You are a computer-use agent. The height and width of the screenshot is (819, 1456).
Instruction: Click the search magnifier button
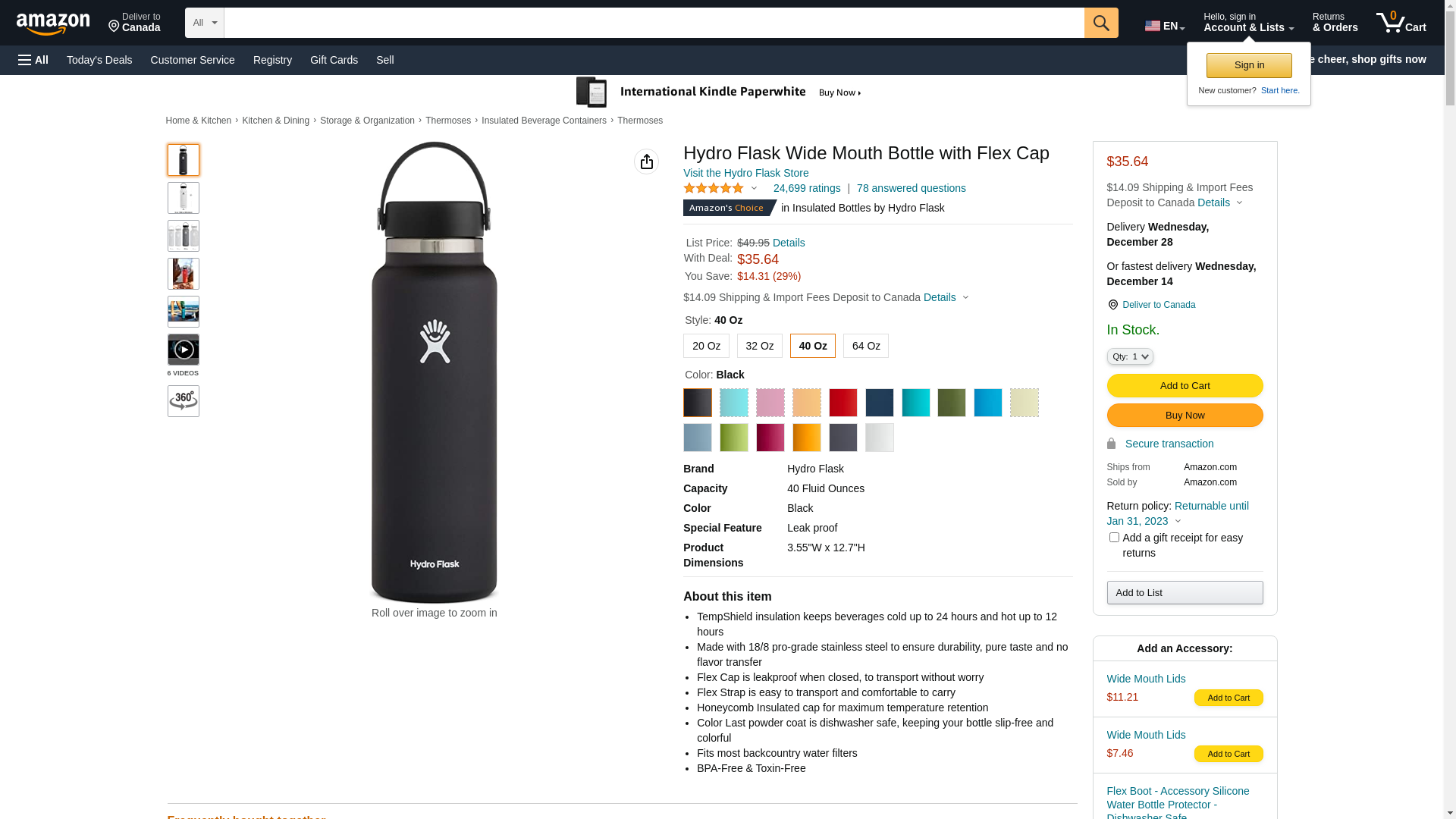click(1100, 23)
